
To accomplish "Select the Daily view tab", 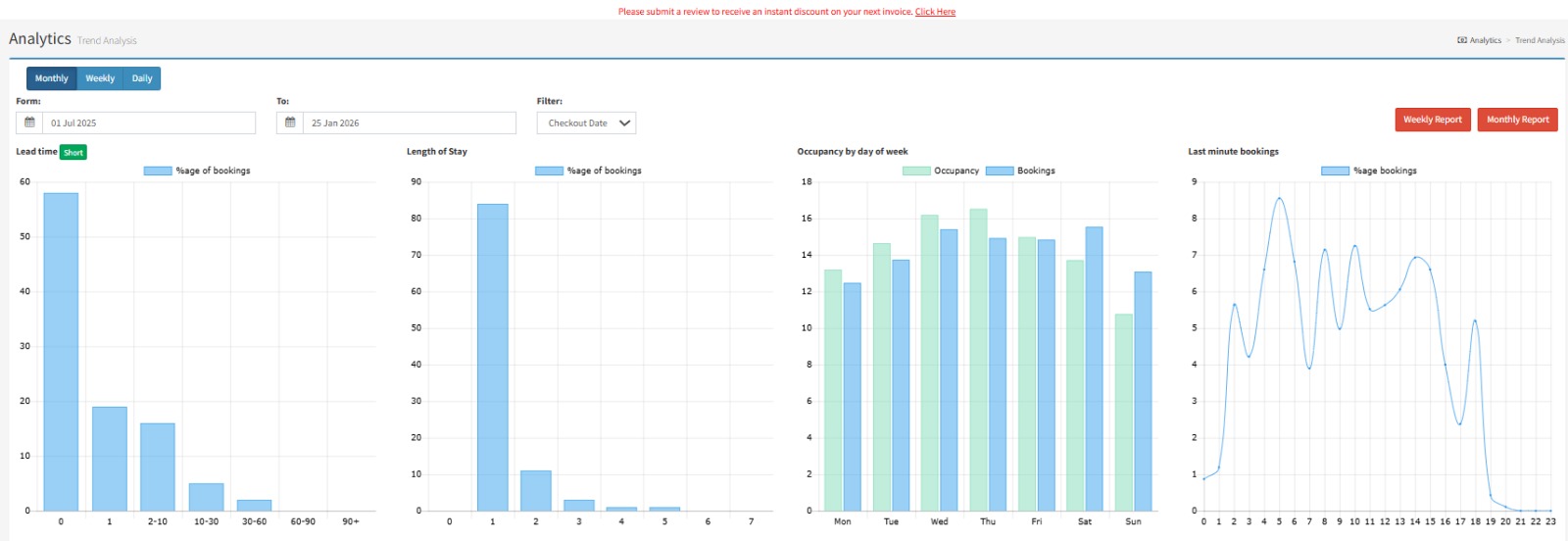I will point(142,78).
